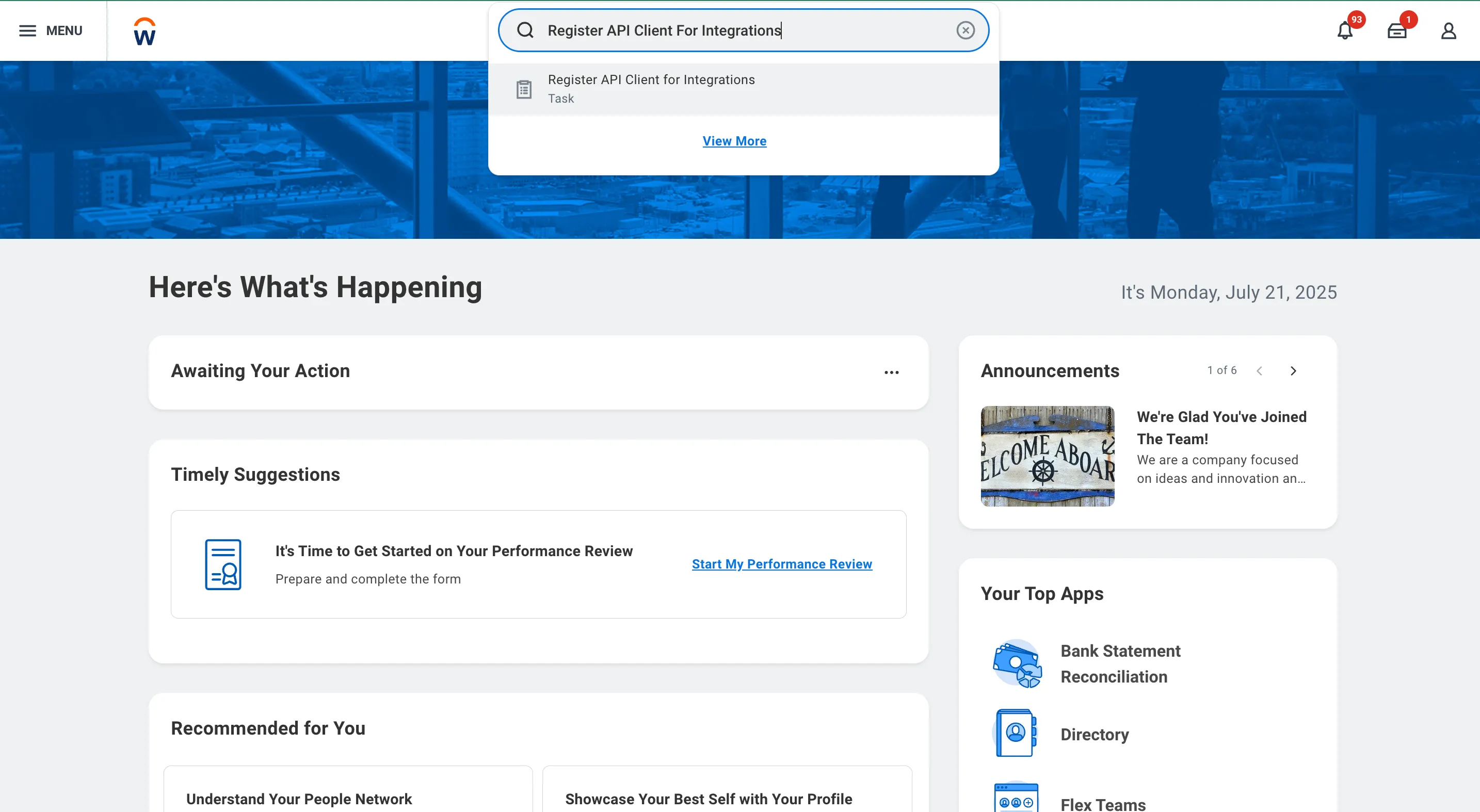The width and height of the screenshot is (1480, 812).
Task: Click the Your Top Apps heading
Action: [1042, 594]
